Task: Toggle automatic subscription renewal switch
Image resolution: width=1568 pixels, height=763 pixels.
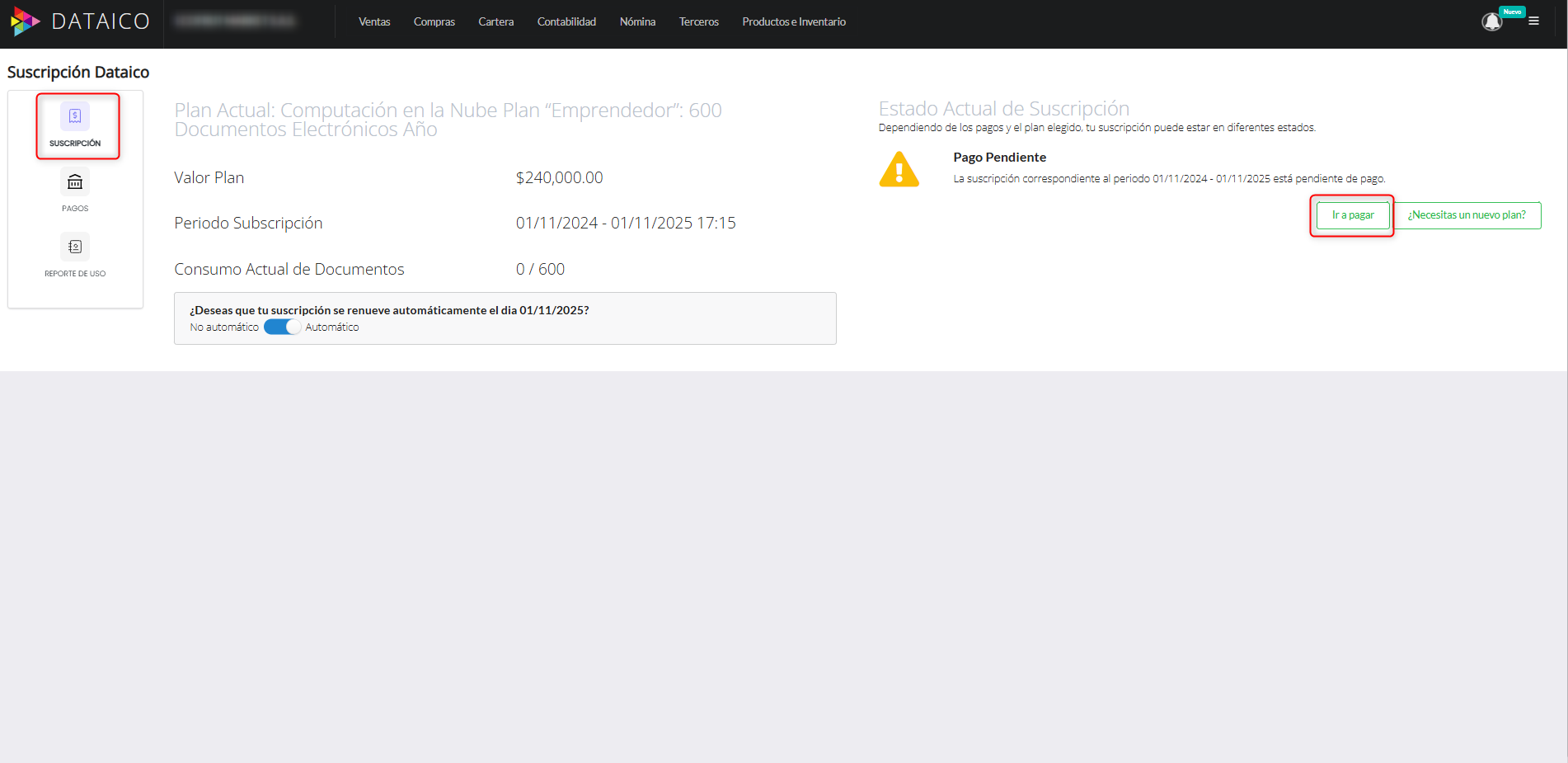Action: click(282, 327)
